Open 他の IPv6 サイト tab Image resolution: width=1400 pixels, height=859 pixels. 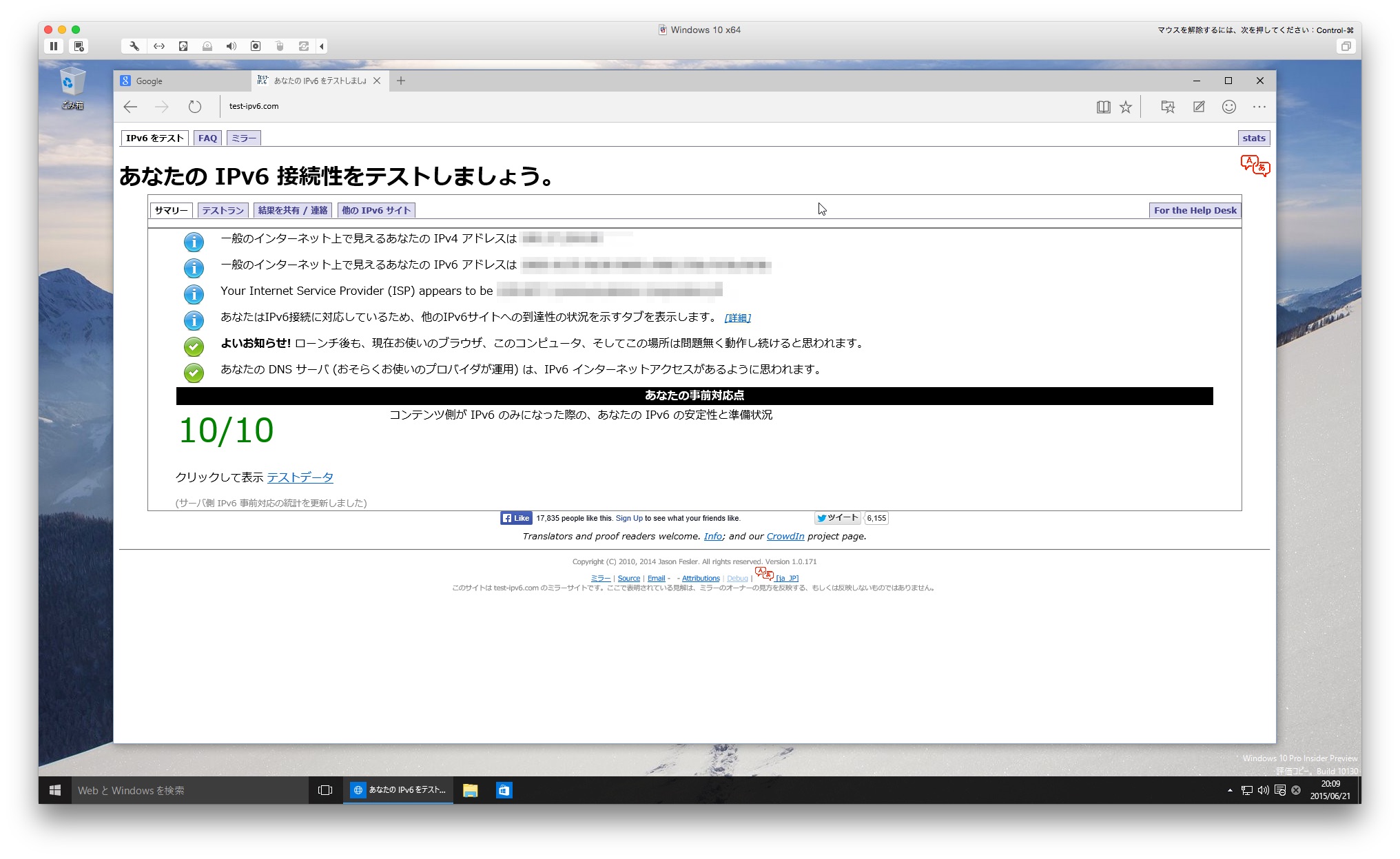pos(376,210)
